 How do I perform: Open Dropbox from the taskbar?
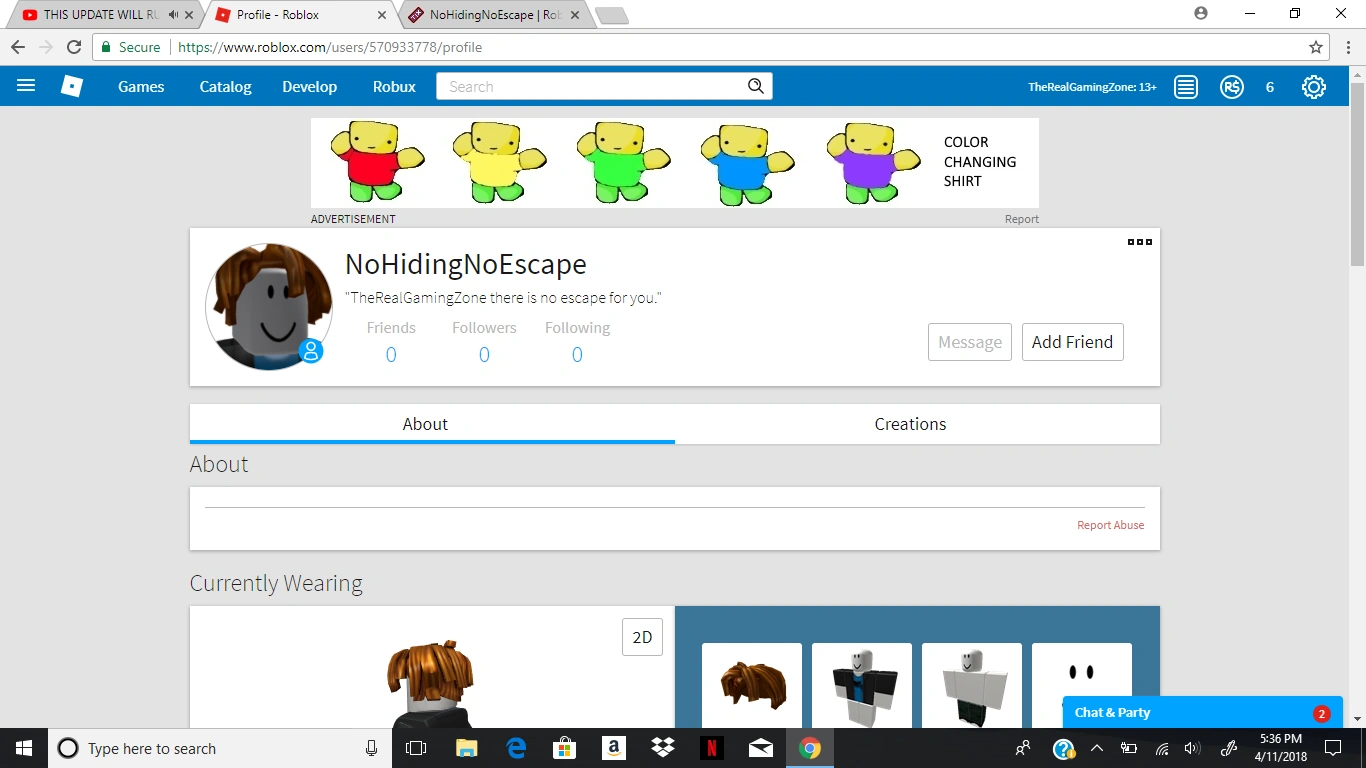(x=662, y=748)
